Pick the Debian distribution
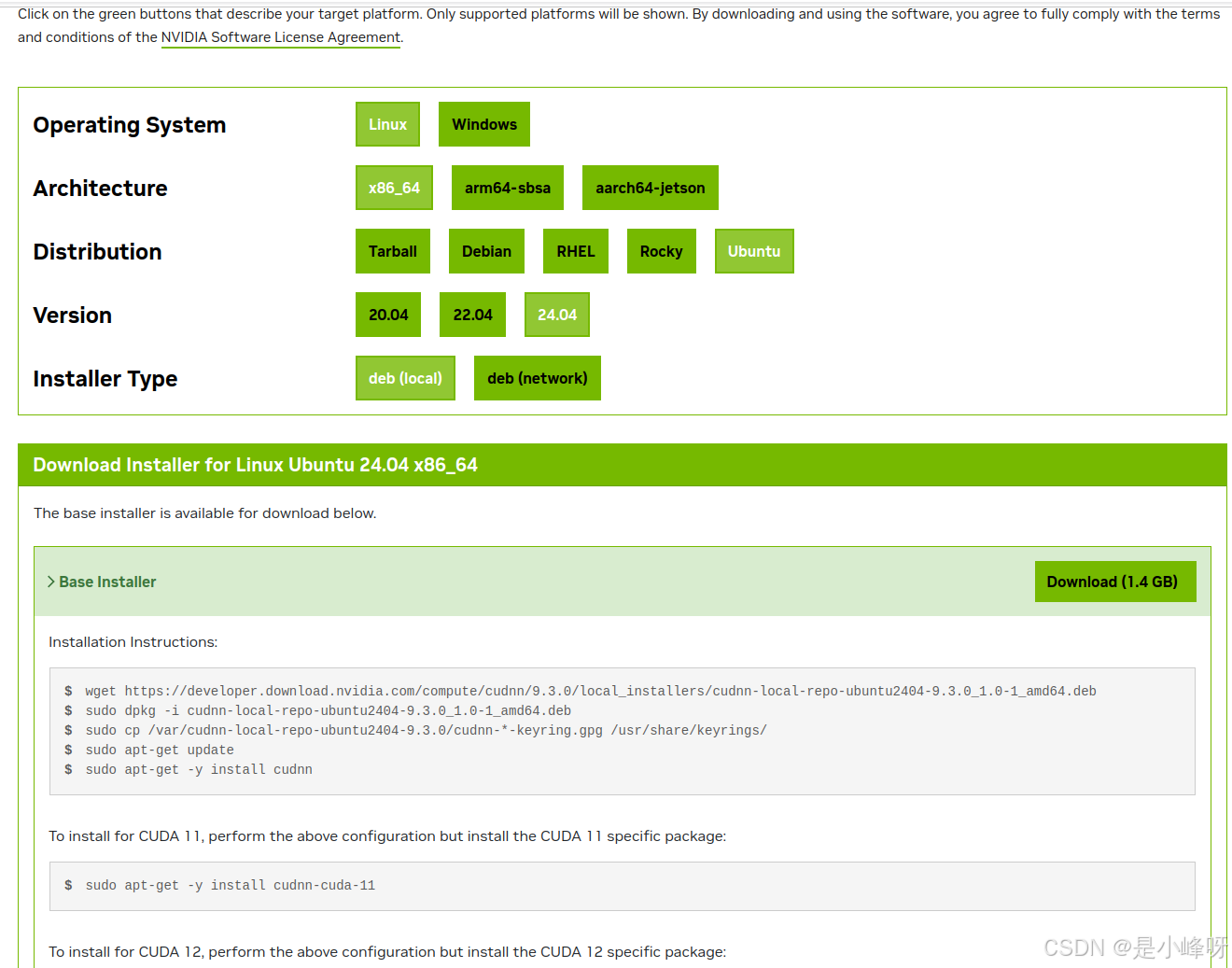Image resolution: width=1232 pixels, height=968 pixels. [x=486, y=251]
